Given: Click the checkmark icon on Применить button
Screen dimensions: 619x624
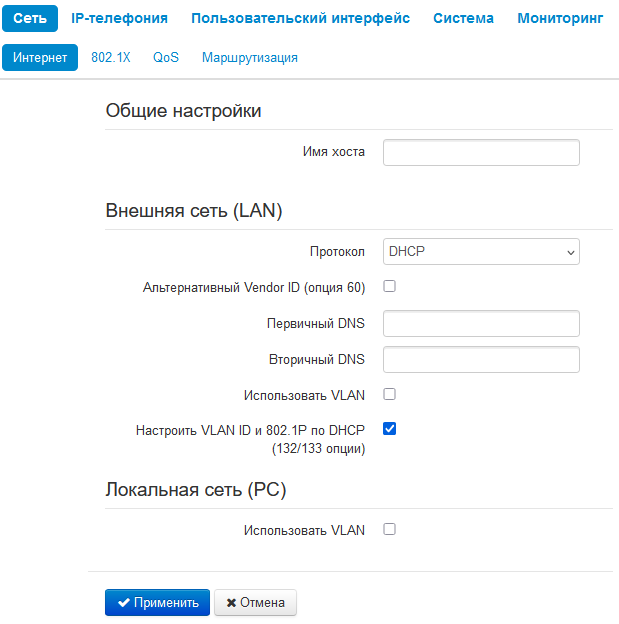Looking at the screenshot, I should click(x=123, y=603).
